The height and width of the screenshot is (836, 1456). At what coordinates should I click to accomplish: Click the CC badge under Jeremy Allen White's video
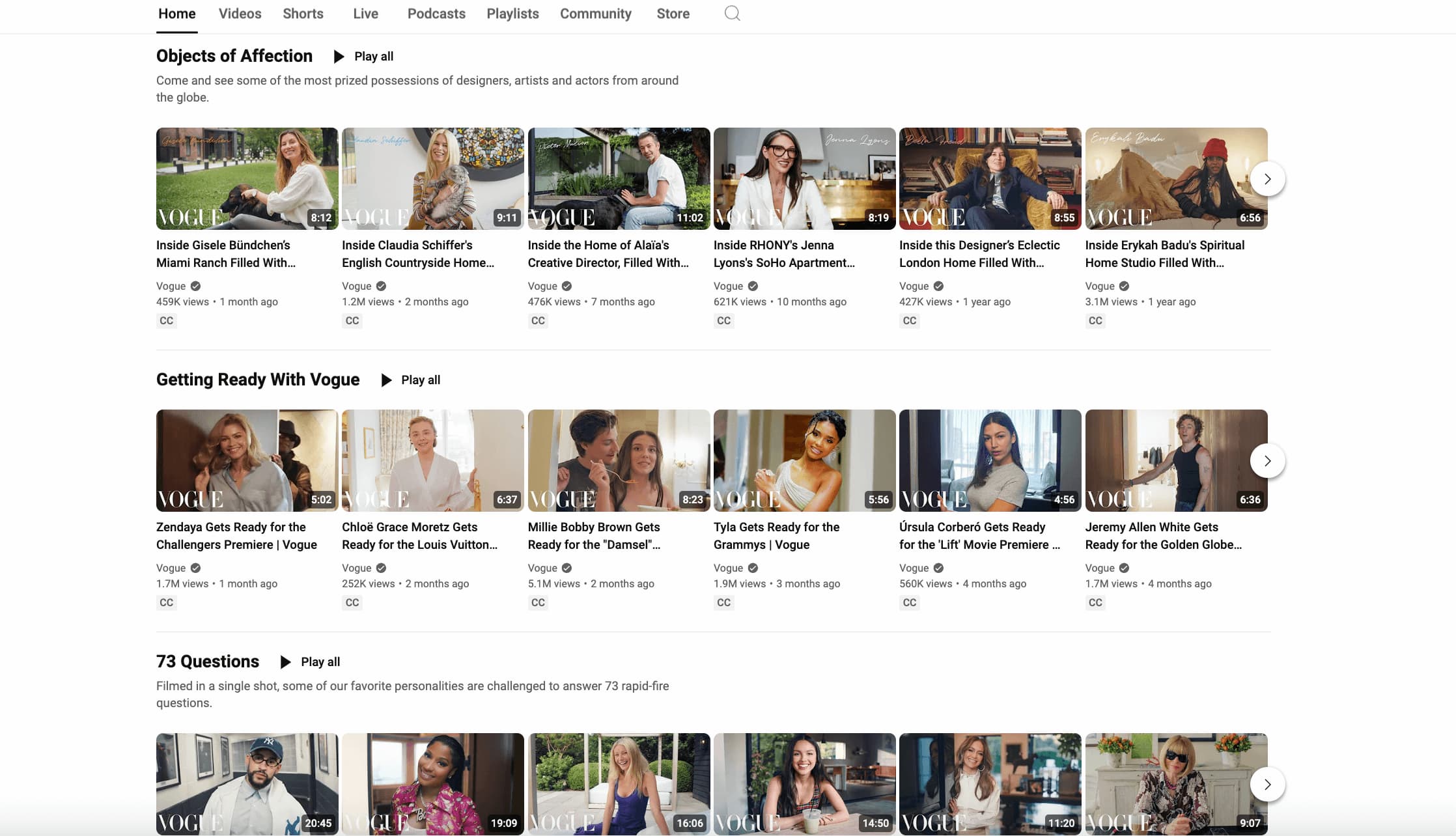pyautogui.click(x=1095, y=602)
